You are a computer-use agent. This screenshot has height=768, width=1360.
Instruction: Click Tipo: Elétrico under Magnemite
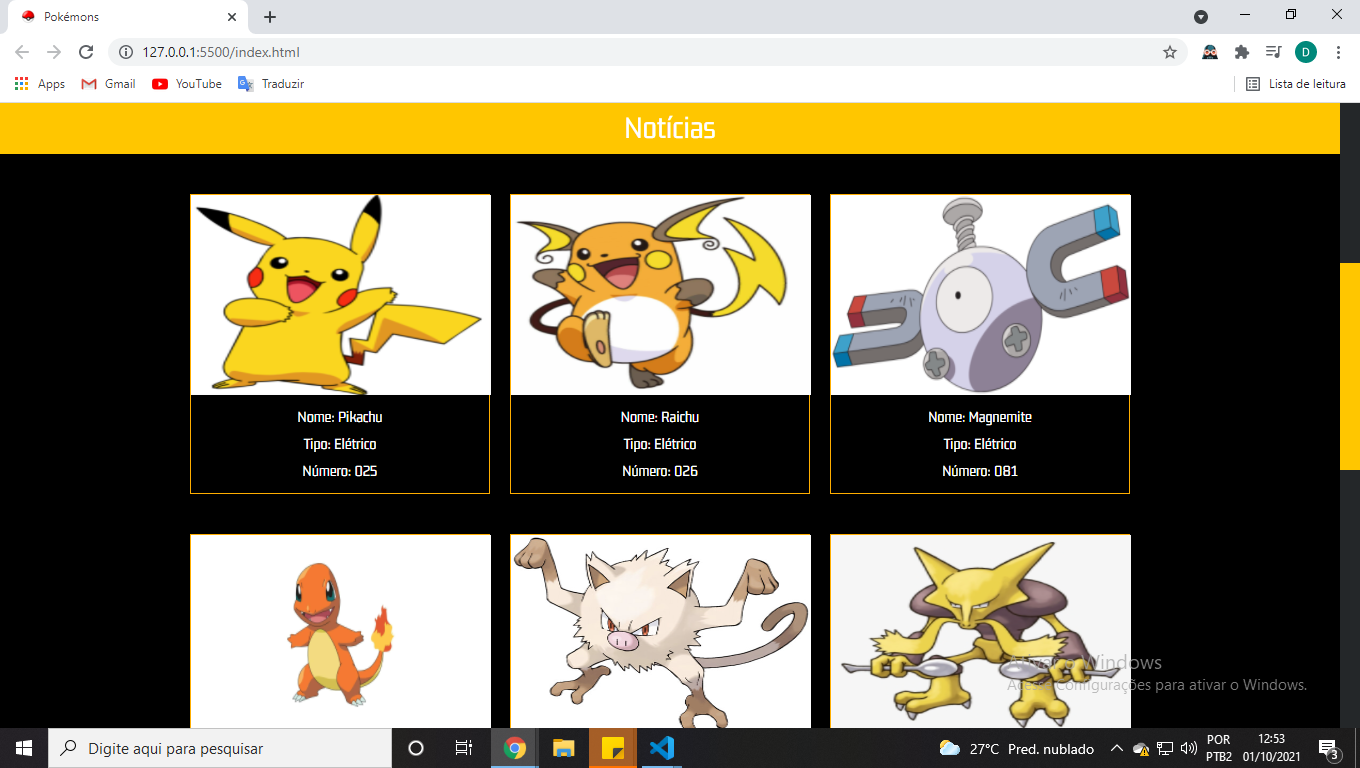coord(980,444)
